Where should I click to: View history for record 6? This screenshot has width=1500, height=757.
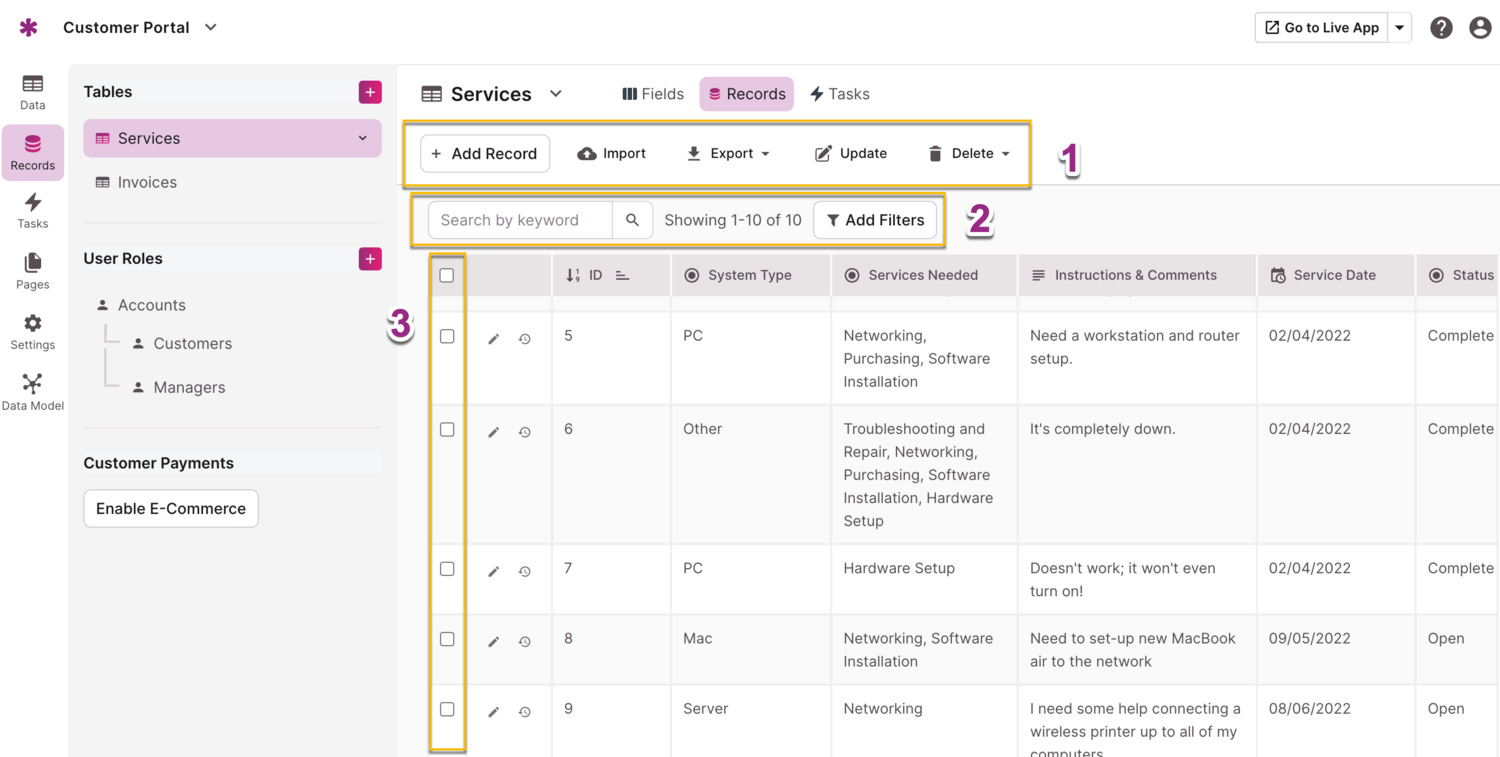click(524, 432)
